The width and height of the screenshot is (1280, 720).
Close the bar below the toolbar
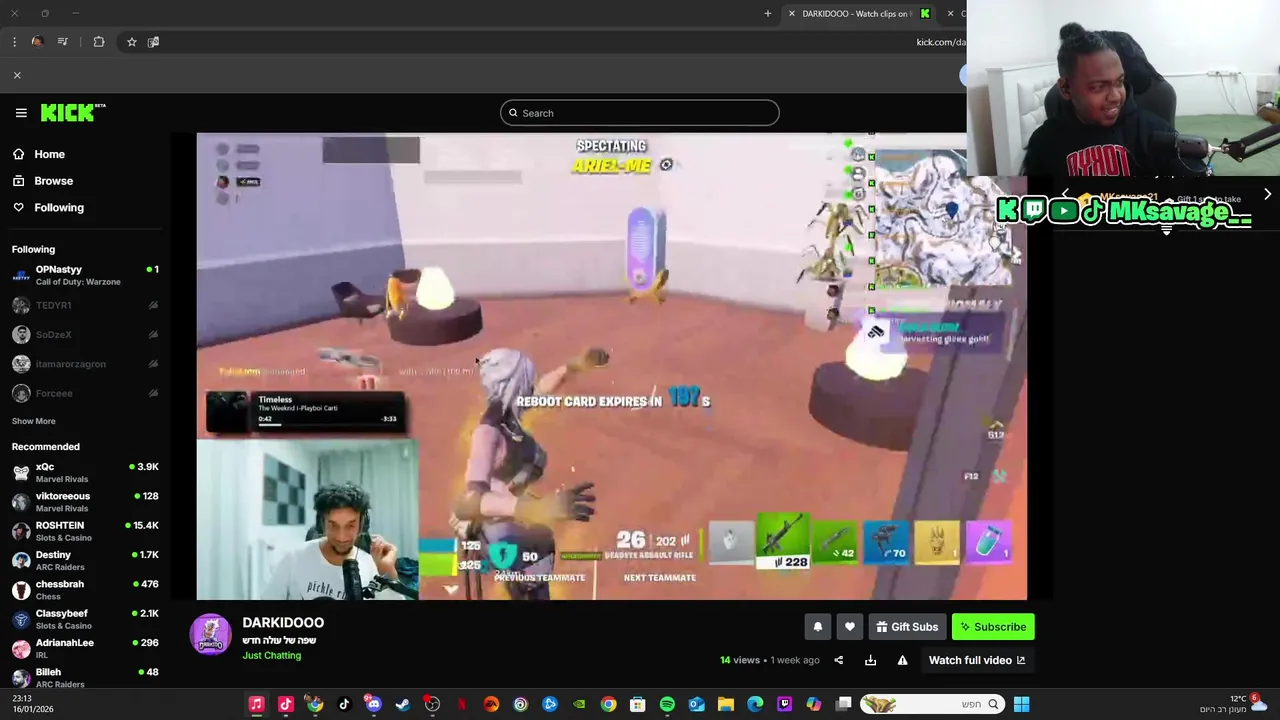[x=17, y=75]
